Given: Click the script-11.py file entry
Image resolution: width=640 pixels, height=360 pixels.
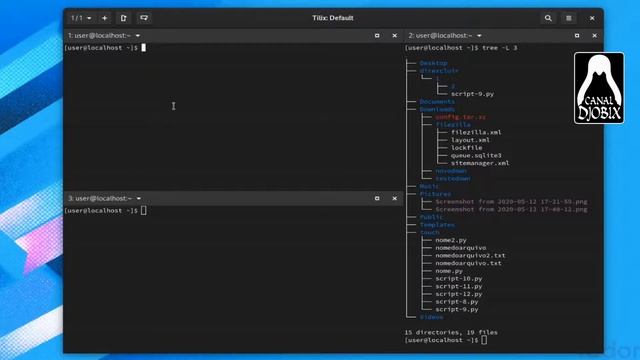Looking at the screenshot, I should [459, 287].
